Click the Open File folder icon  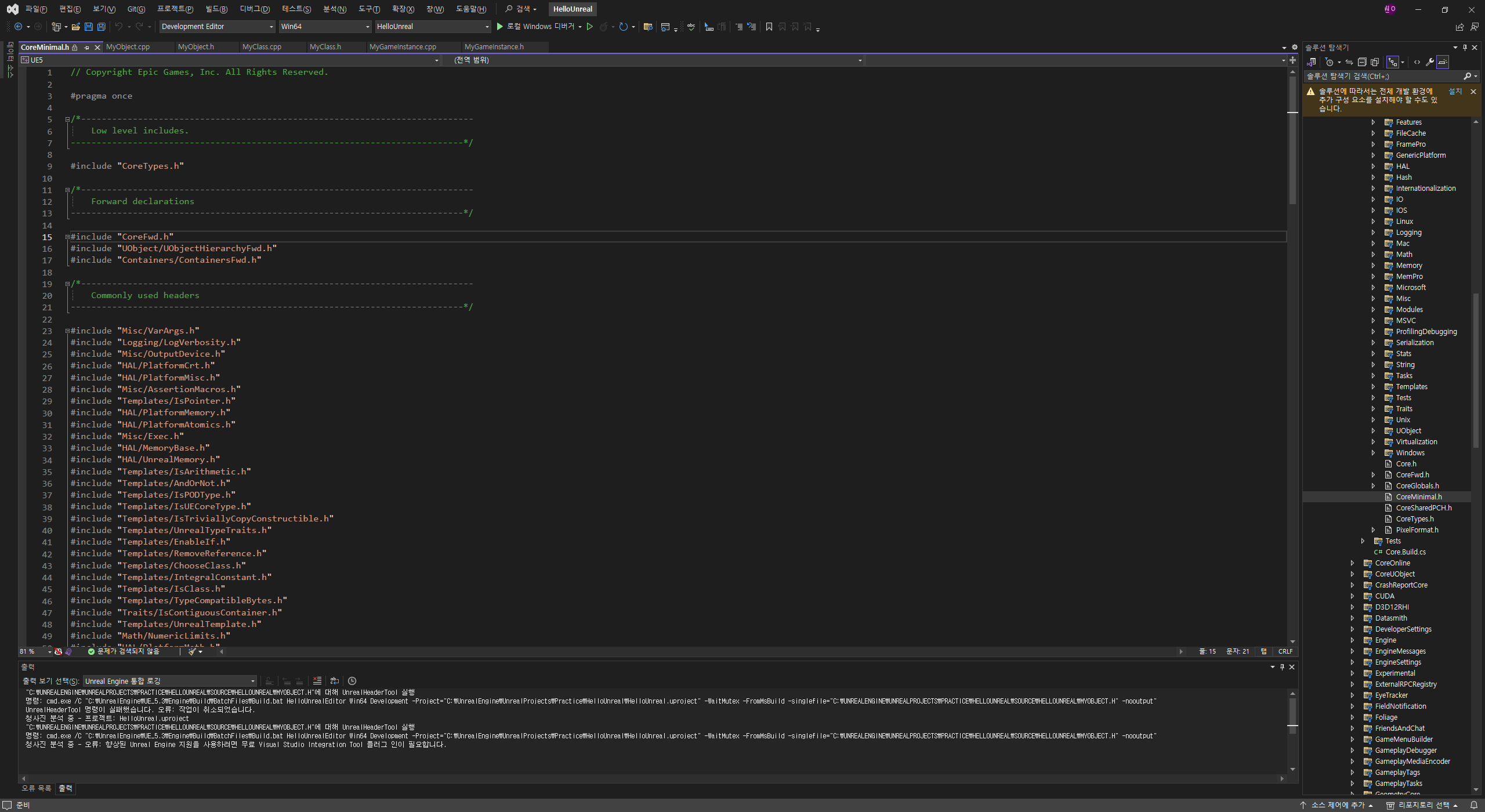point(75,27)
